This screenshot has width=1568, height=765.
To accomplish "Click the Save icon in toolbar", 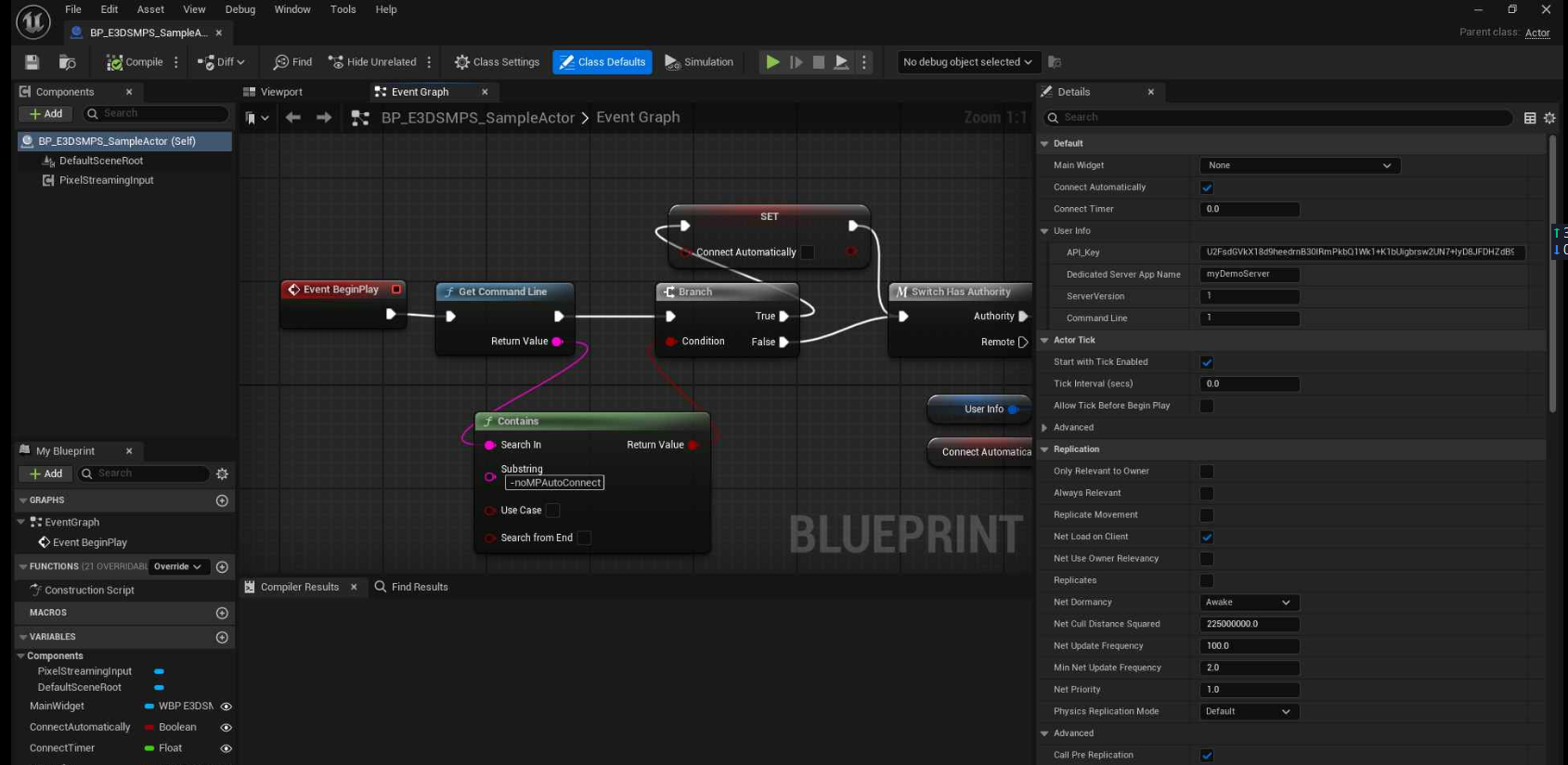I will [x=32, y=62].
